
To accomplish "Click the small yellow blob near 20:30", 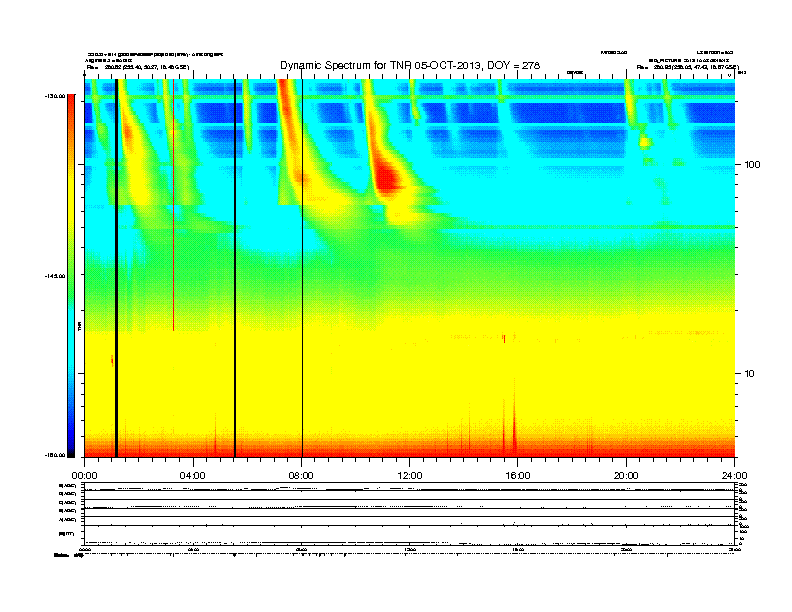I will pos(645,142).
